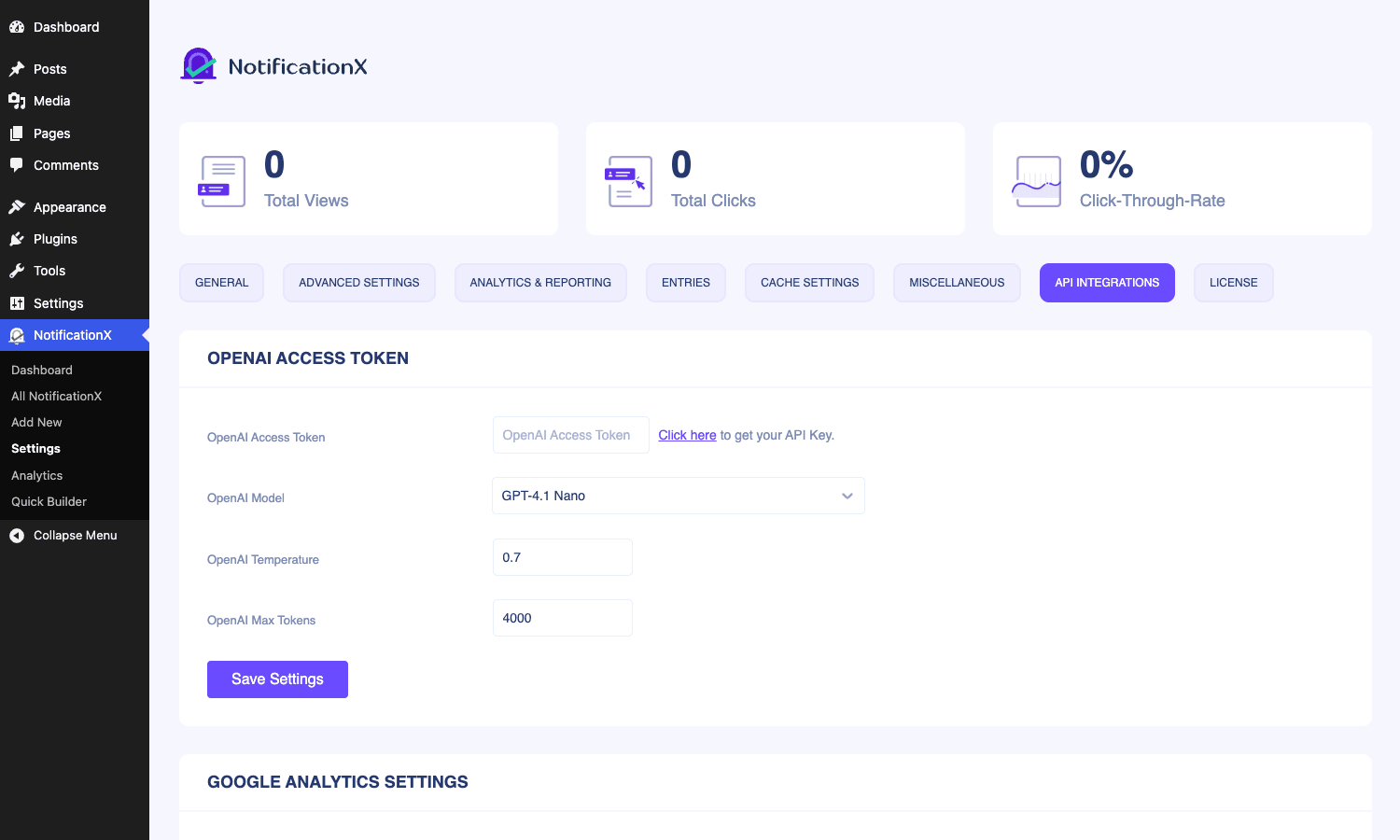Click the 'Total Clicks' label
The image size is (1400, 840).
pyautogui.click(x=713, y=201)
